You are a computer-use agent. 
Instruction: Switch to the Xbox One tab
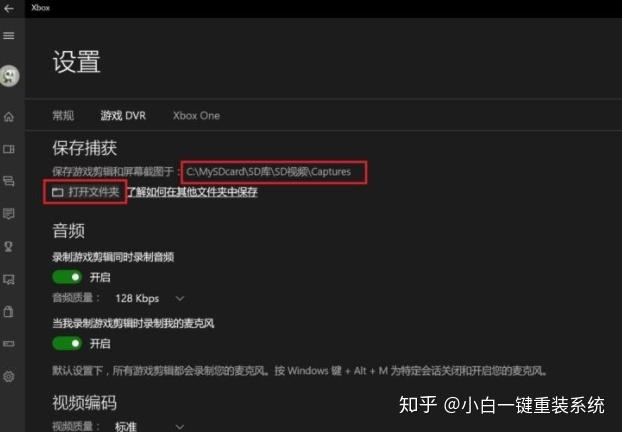coord(196,116)
